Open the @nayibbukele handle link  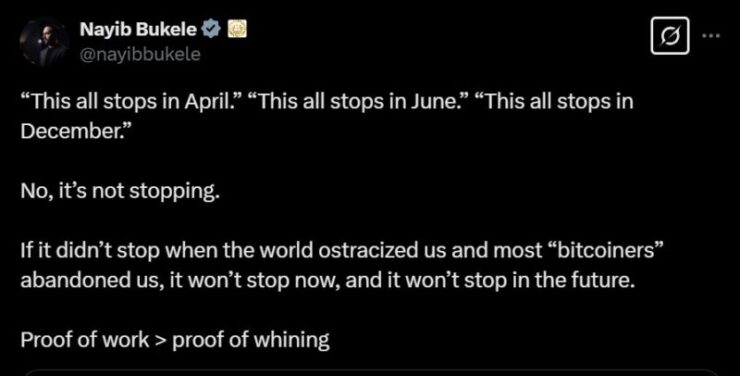pyautogui.click(x=140, y=54)
